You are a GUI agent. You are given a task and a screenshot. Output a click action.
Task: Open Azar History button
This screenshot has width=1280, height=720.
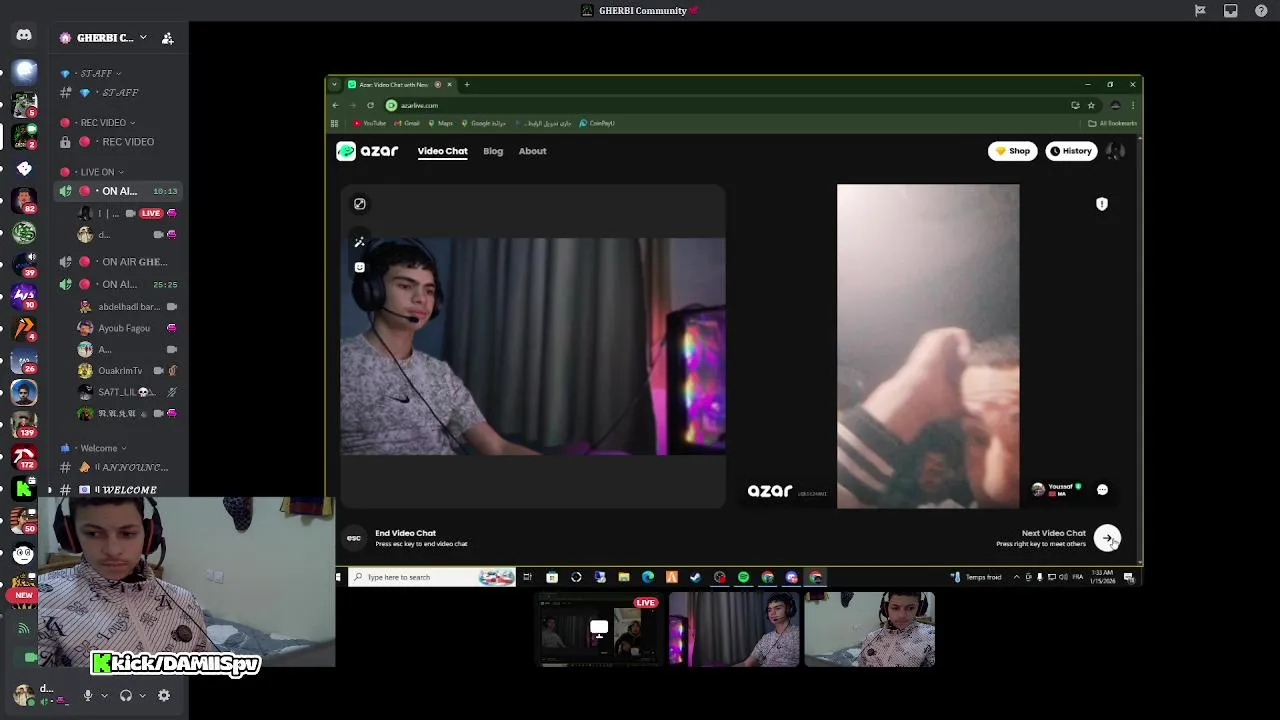tap(1071, 151)
